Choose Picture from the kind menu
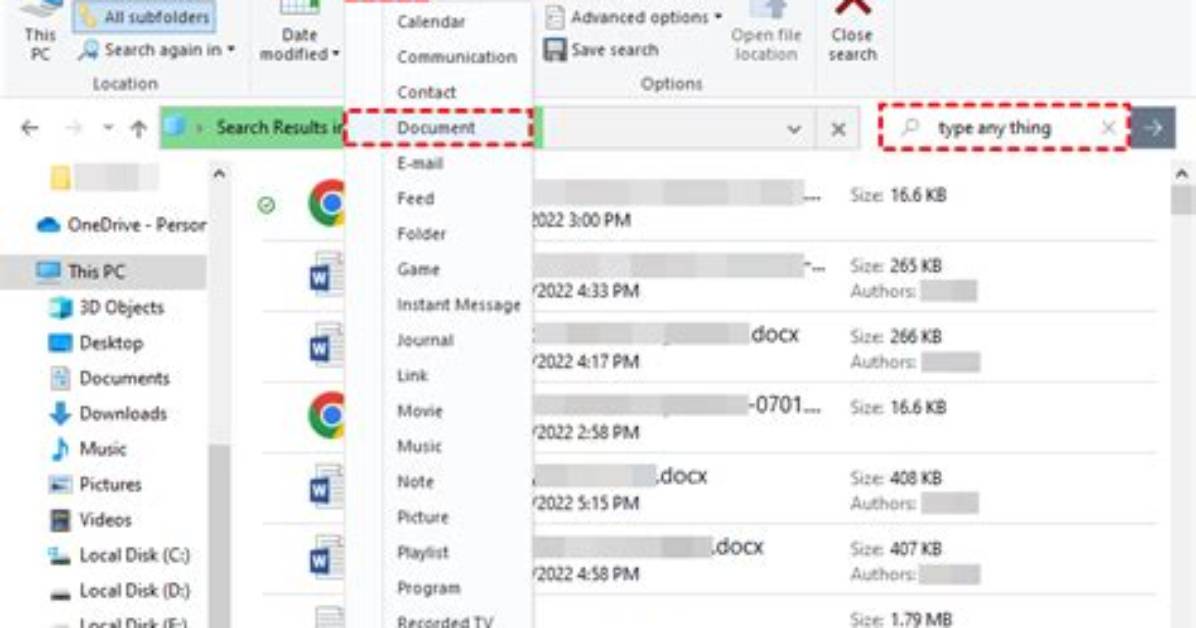This screenshot has width=1196, height=628. [x=423, y=517]
